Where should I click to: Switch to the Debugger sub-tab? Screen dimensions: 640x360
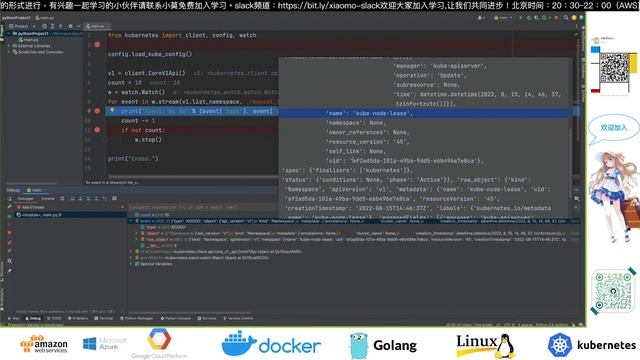coord(26,199)
